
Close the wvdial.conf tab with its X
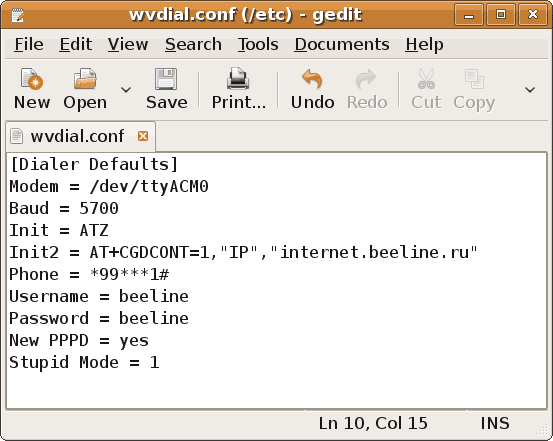pyautogui.click(x=143, y=136)
